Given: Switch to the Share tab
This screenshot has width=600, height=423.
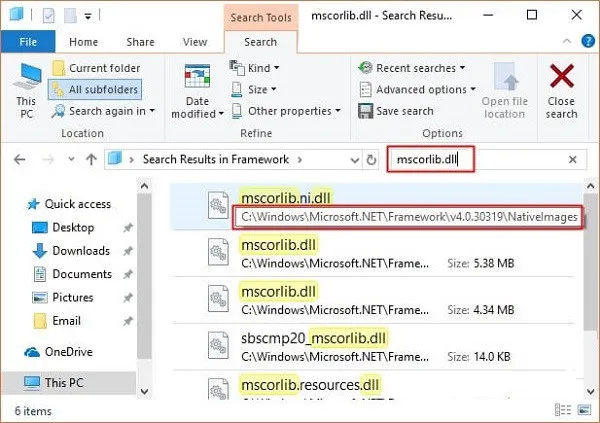Looking at the screenshot, I should 139,42.
